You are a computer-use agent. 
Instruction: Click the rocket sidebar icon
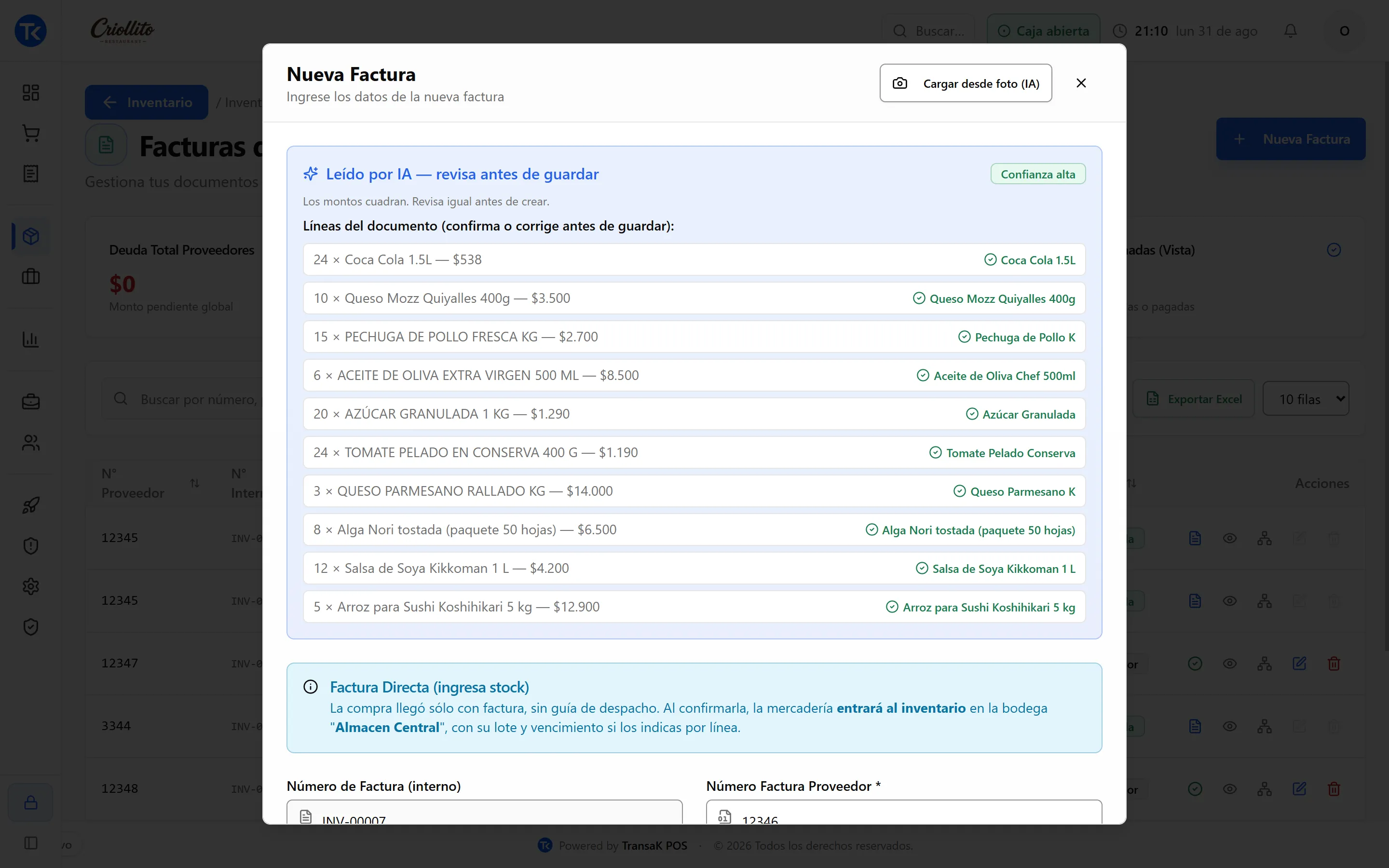point(31,505)
